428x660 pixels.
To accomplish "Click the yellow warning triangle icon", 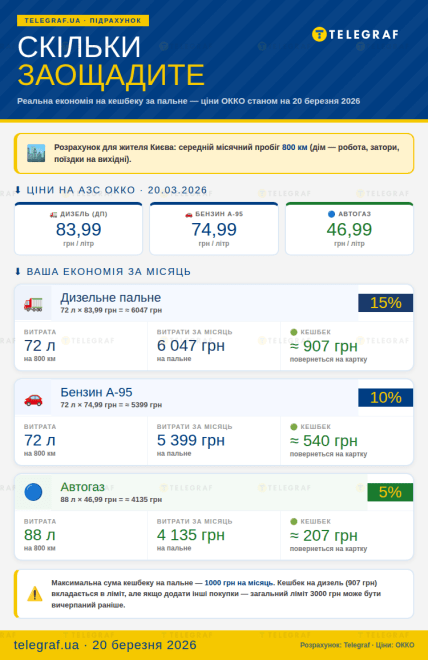I will [x=35, y=594].
